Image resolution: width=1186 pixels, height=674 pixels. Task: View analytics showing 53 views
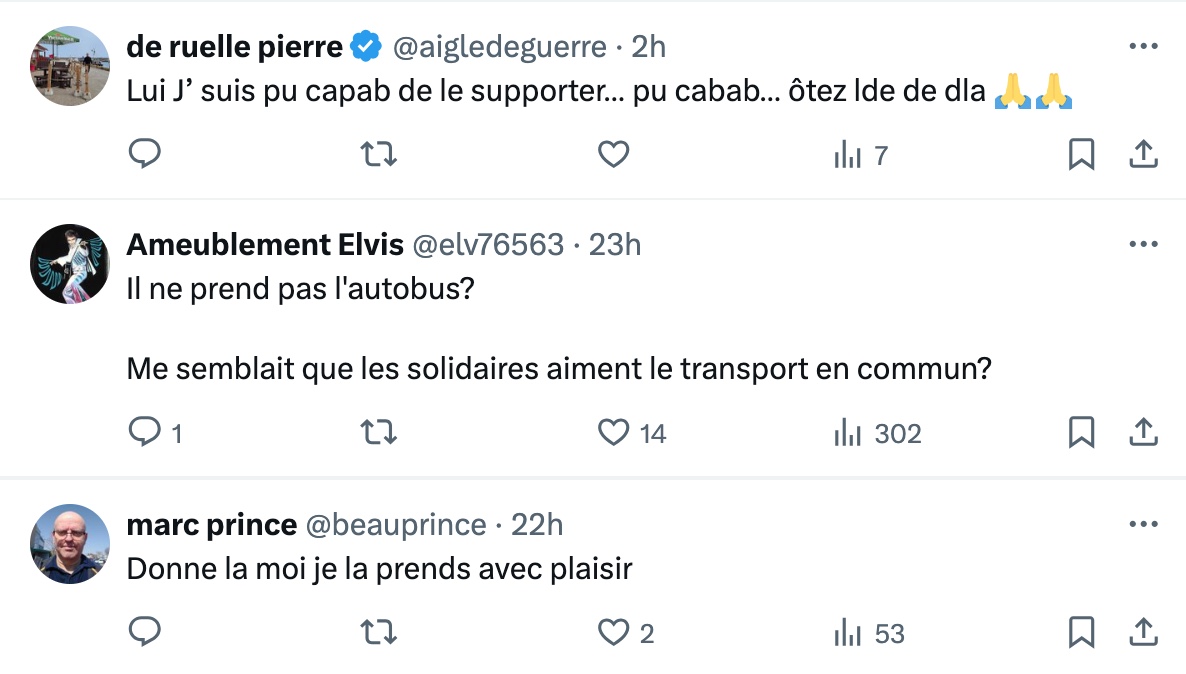pyautogui.click(x=869, y=633)
